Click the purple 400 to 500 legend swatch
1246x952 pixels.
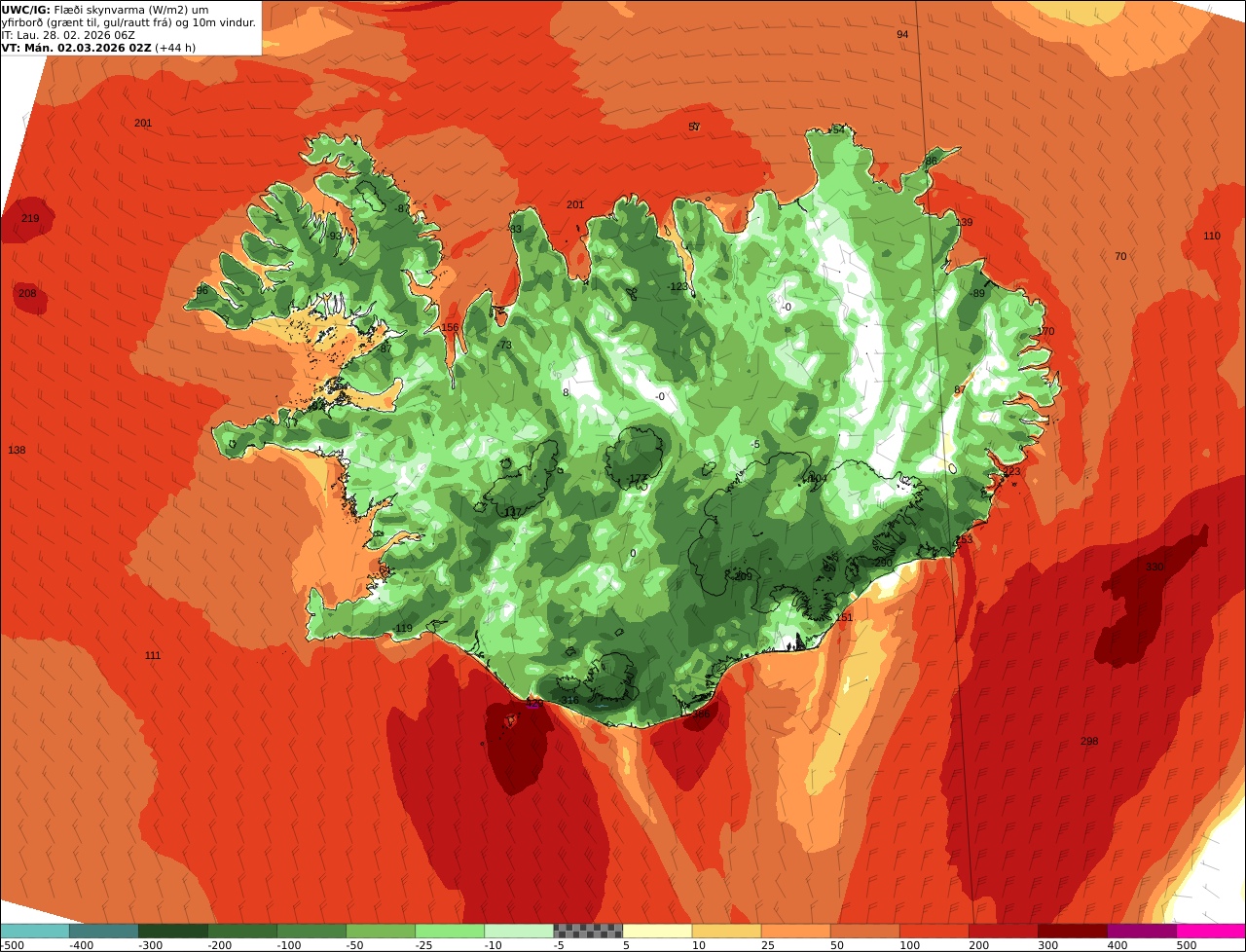click(1140, 931)
